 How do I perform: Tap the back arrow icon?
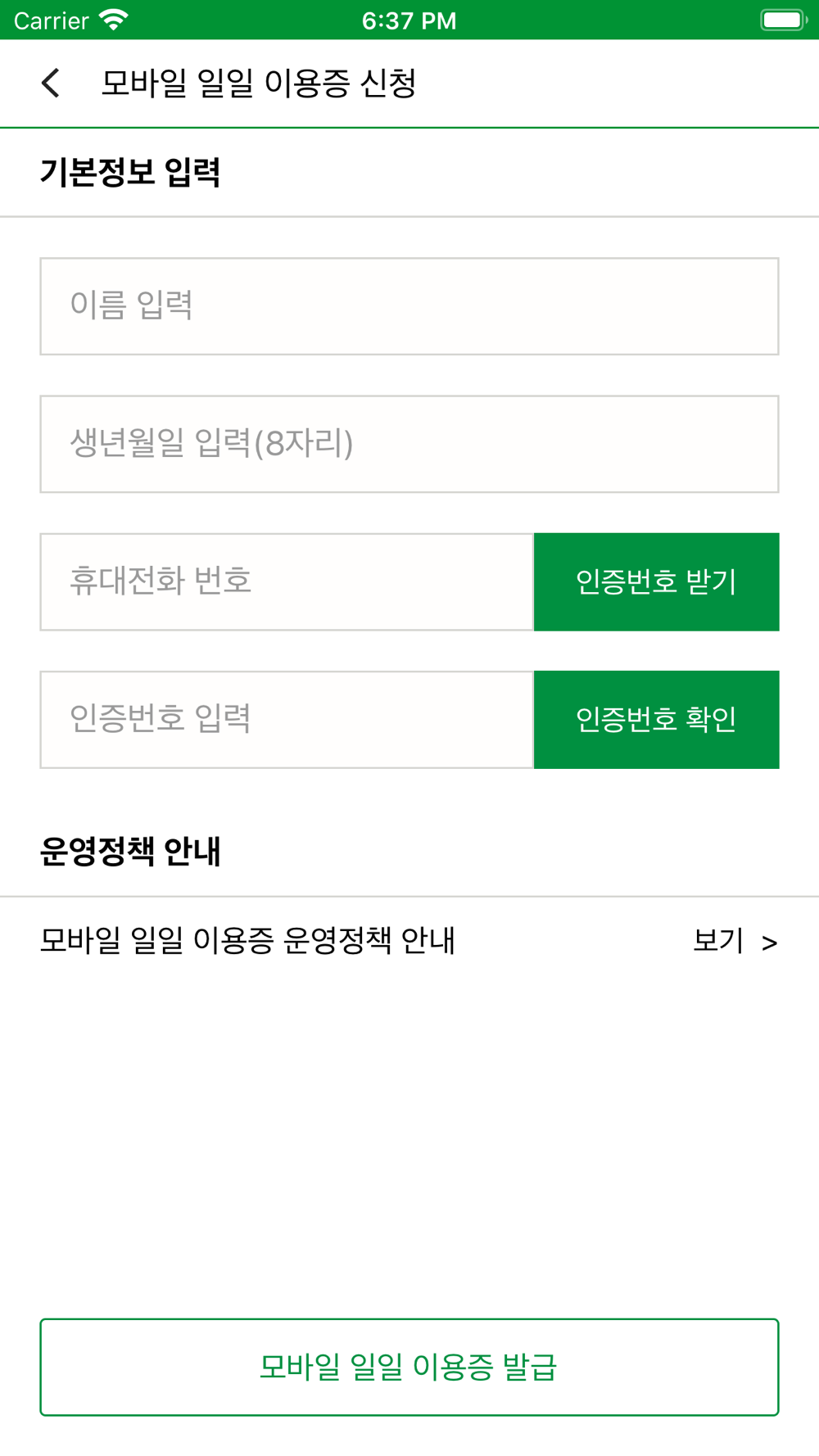tap(51, 83)
